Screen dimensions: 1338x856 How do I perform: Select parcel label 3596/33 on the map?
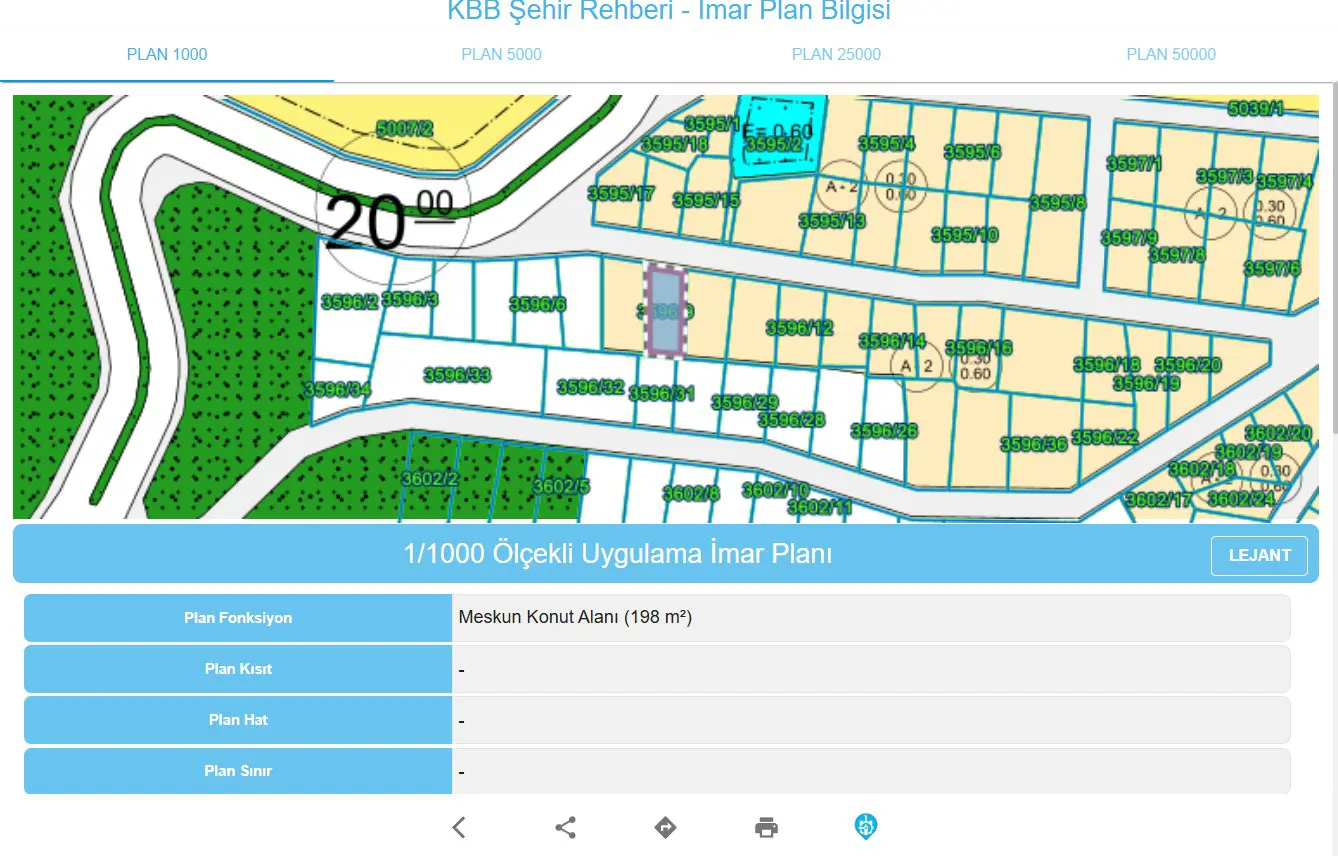[457, 375]
